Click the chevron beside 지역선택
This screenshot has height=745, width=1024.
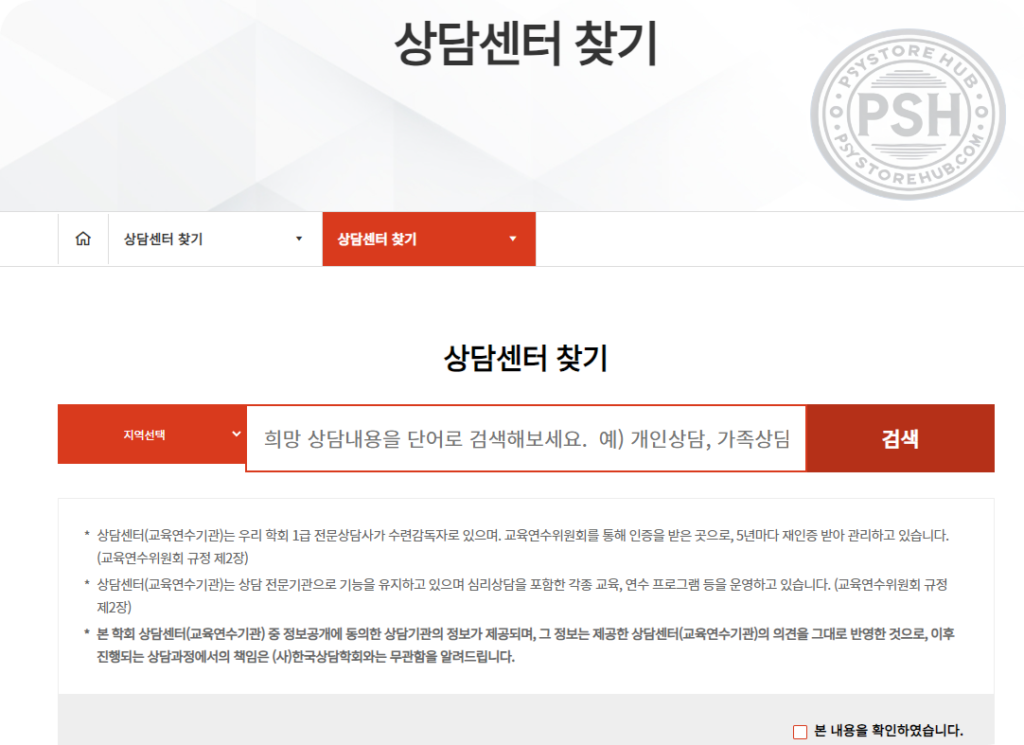pyautogui.click(x=236, y=434)
